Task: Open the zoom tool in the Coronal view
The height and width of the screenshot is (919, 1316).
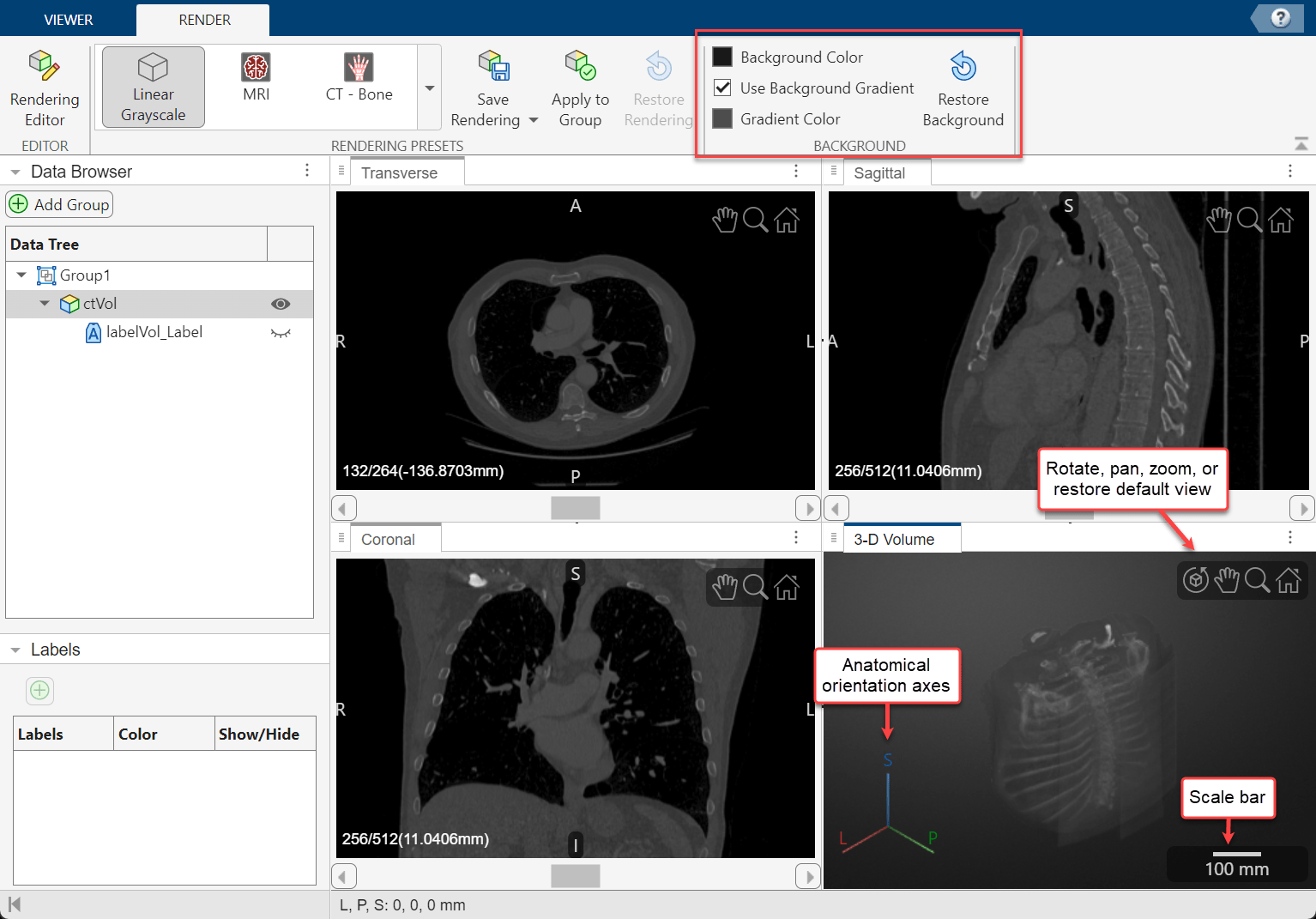Action: [756, 587]
